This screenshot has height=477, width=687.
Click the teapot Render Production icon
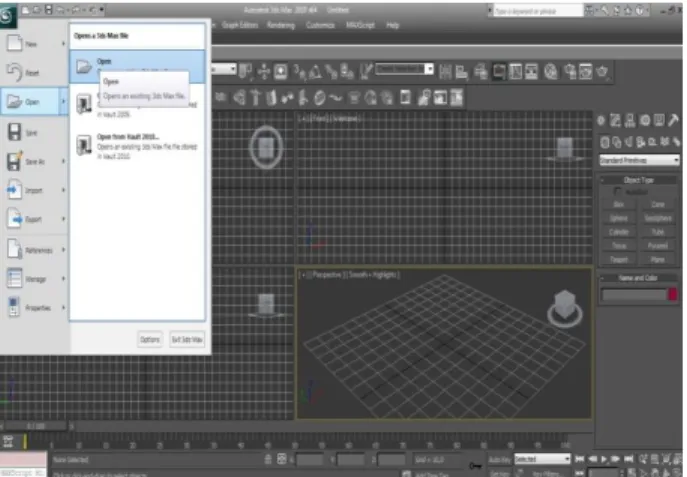click(x=602, y=71)
